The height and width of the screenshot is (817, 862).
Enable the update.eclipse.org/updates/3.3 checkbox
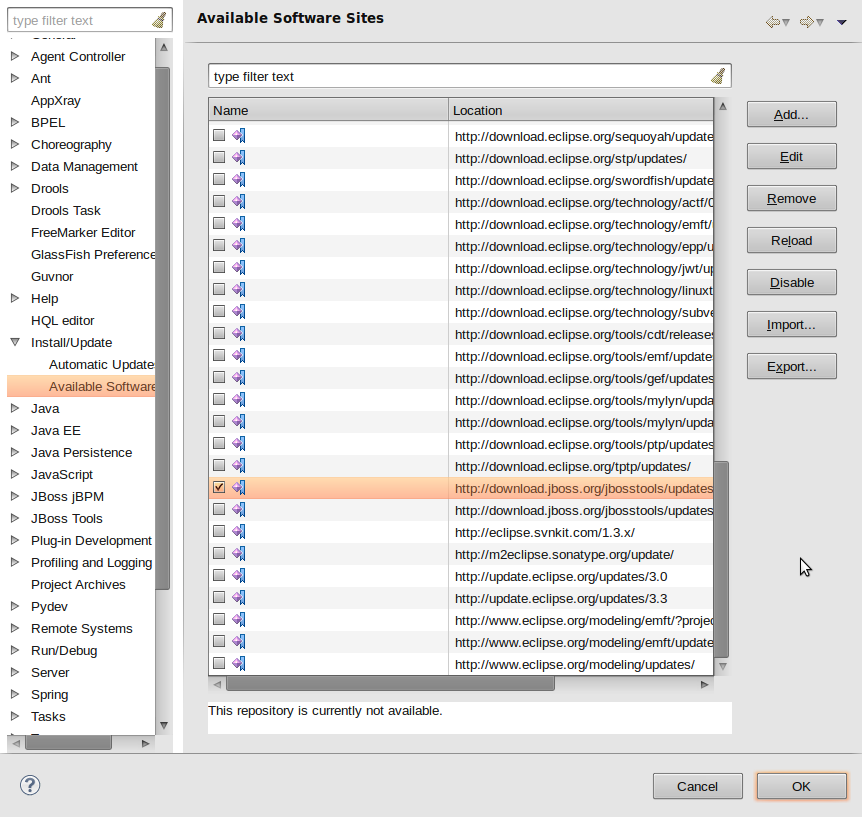tap(219, 597)
